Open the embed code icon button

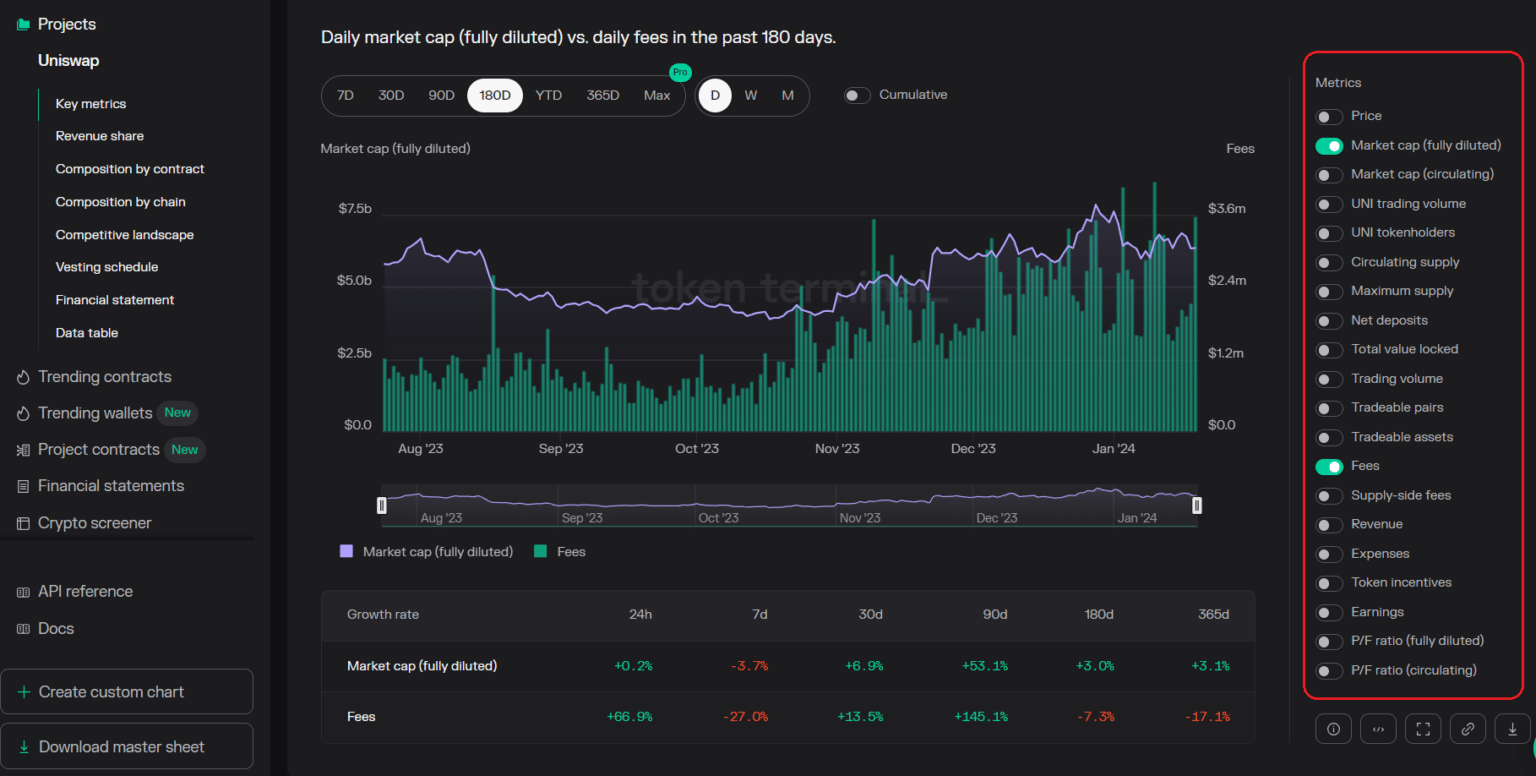[1378, 729]
